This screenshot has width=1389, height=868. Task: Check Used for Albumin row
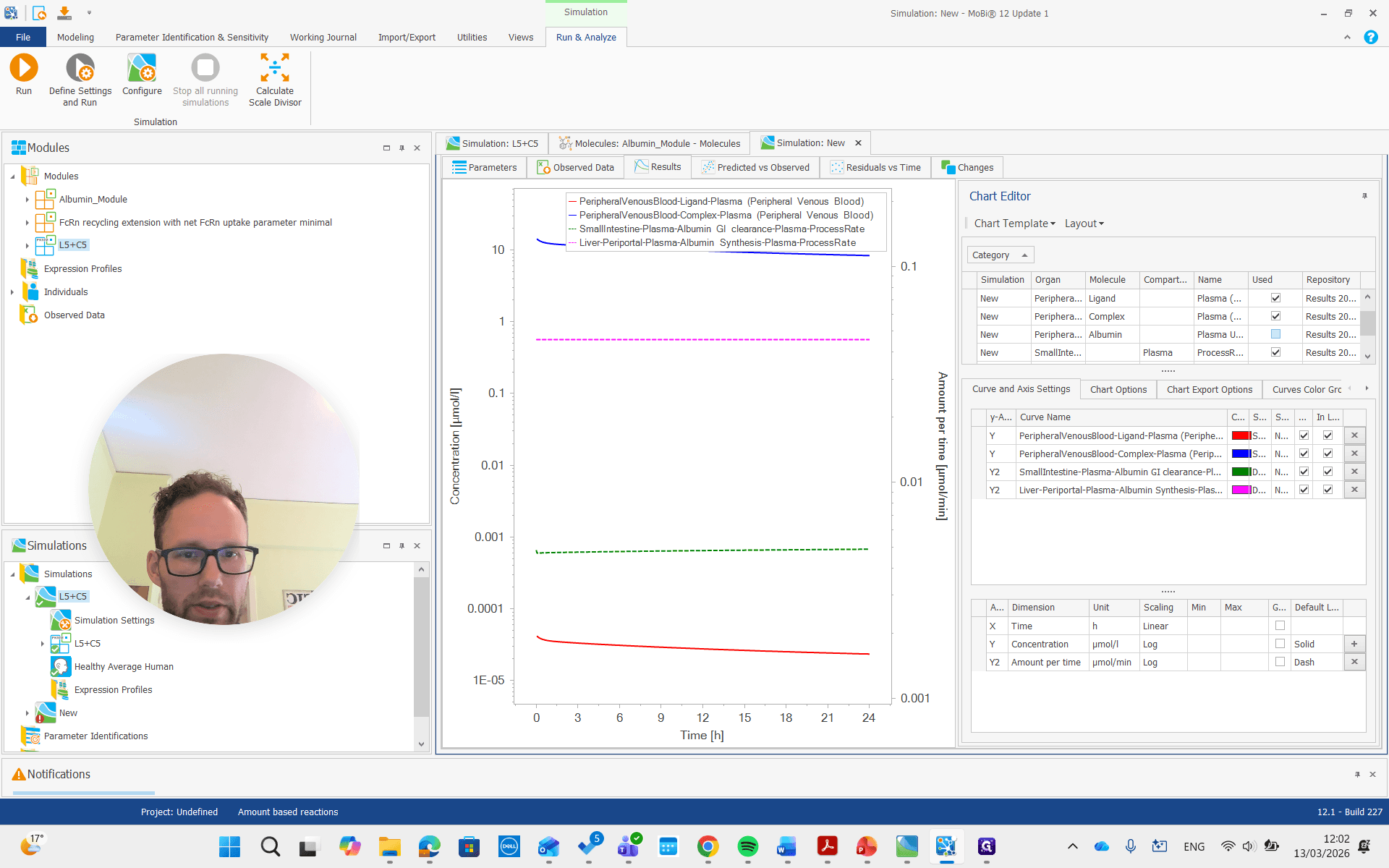point(1275,334)
